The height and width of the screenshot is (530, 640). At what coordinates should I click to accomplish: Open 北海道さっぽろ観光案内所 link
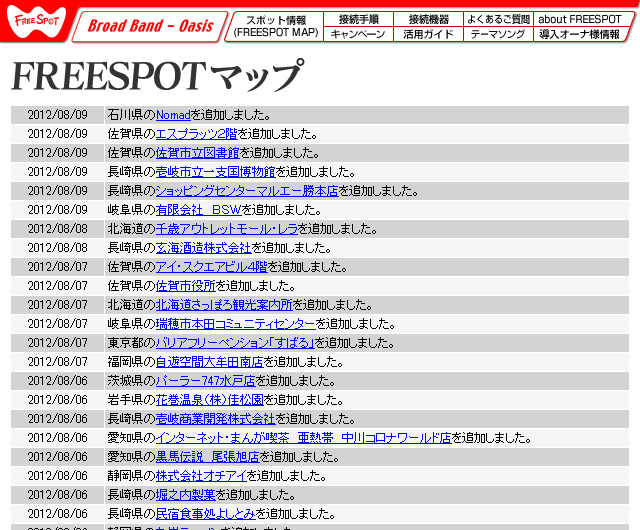[224, 305]
